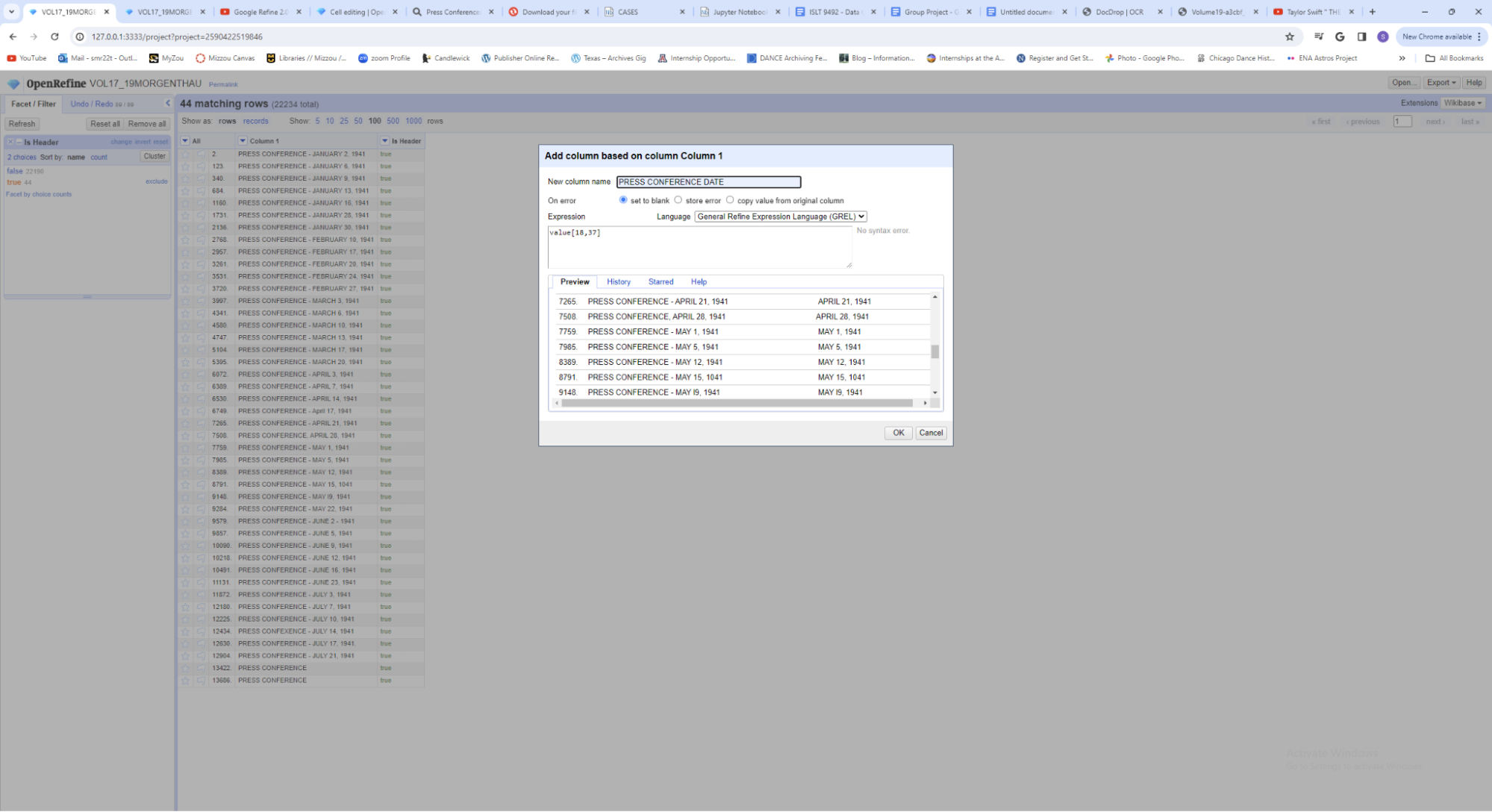Click the preview horizontal scrollbar
This screenshot has height=812, width=1492.
(737, 403)
